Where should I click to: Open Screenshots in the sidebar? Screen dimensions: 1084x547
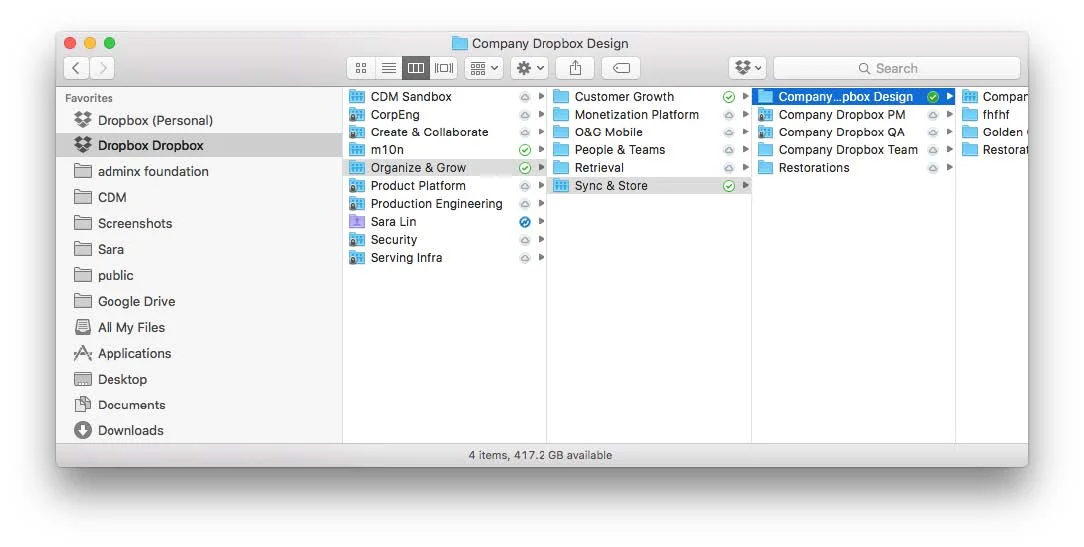point(199,223)
